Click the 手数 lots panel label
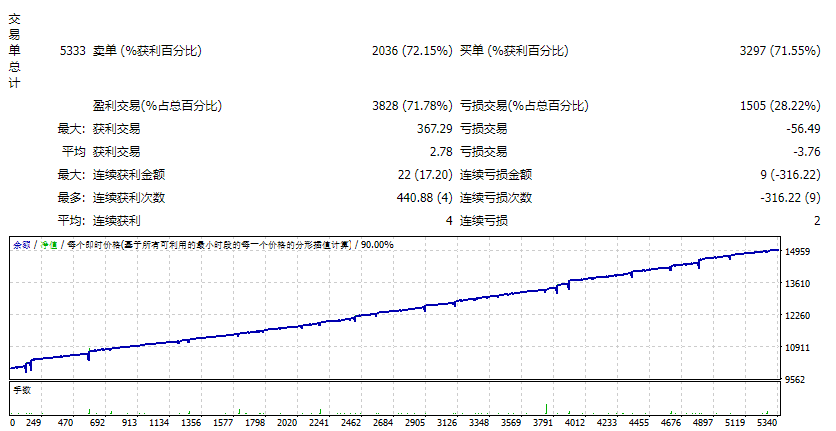 (22, 390)
